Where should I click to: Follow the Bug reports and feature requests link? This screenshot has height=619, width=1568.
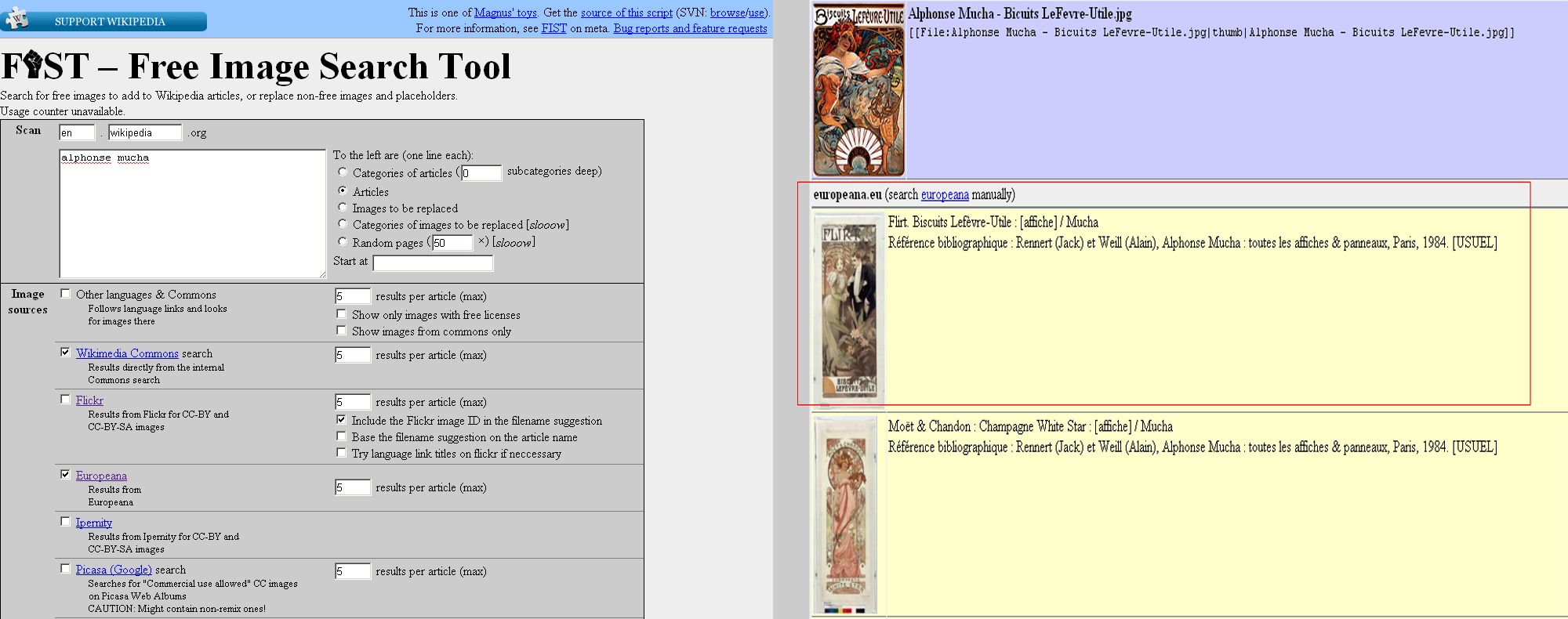click(x=690, y=28)
